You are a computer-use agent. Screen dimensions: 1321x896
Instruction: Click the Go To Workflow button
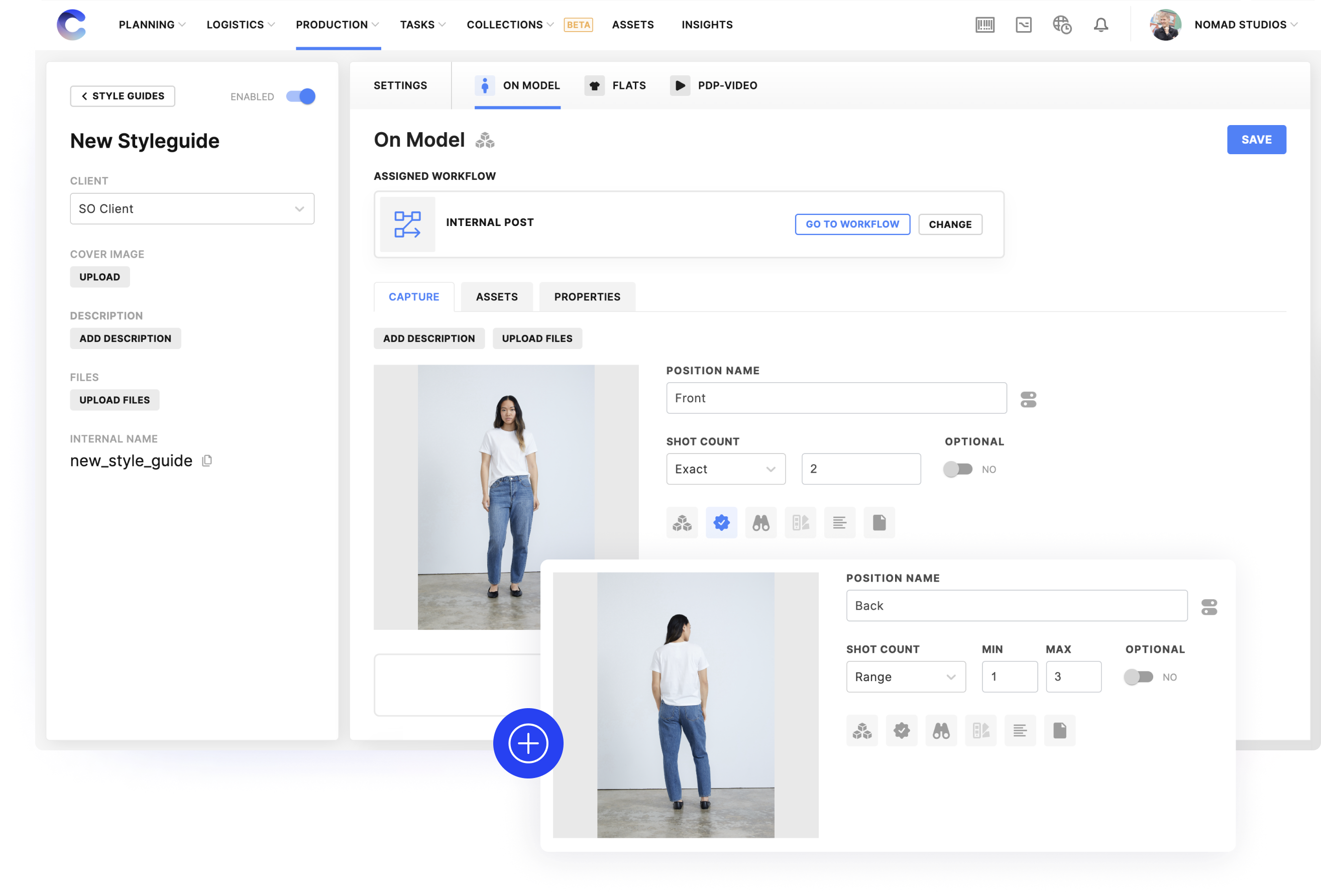pyautogui.click(x=851, y=223)
